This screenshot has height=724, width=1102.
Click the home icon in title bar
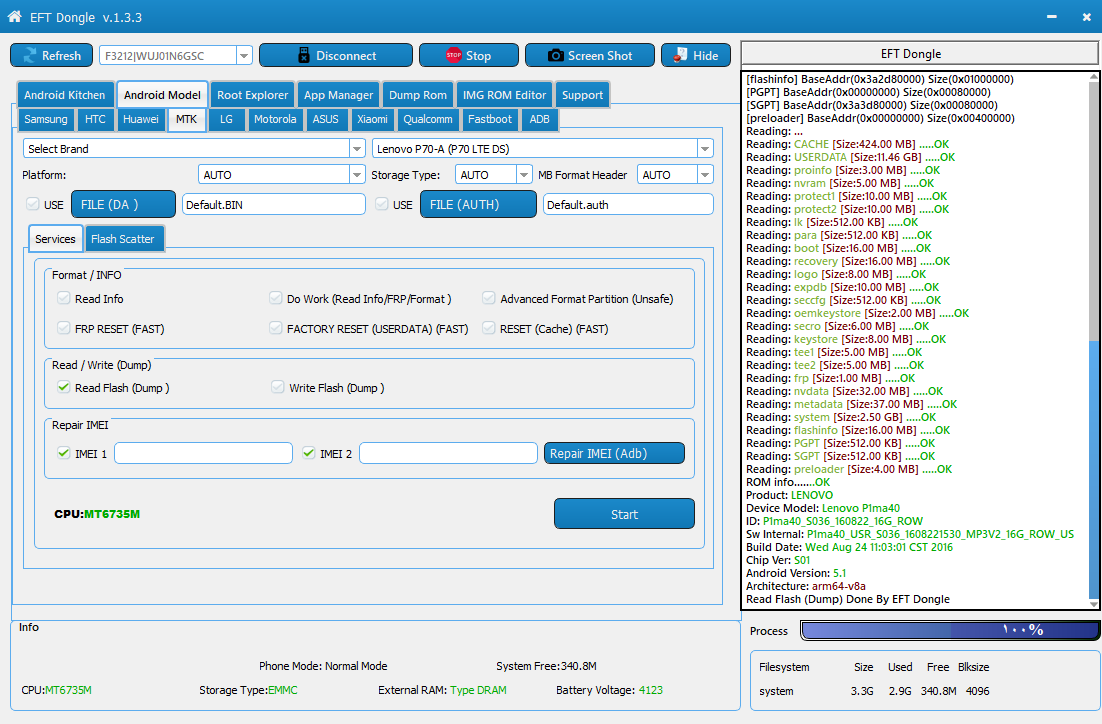(14, 17)
